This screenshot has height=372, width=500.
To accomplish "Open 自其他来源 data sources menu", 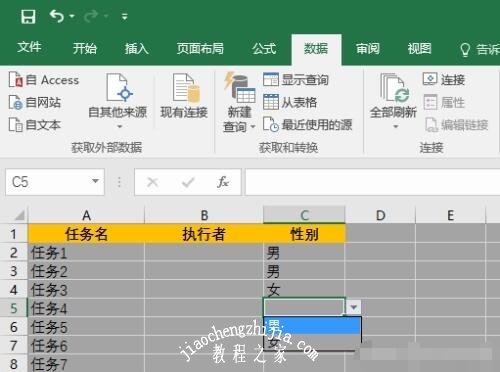I will (118, 102).
